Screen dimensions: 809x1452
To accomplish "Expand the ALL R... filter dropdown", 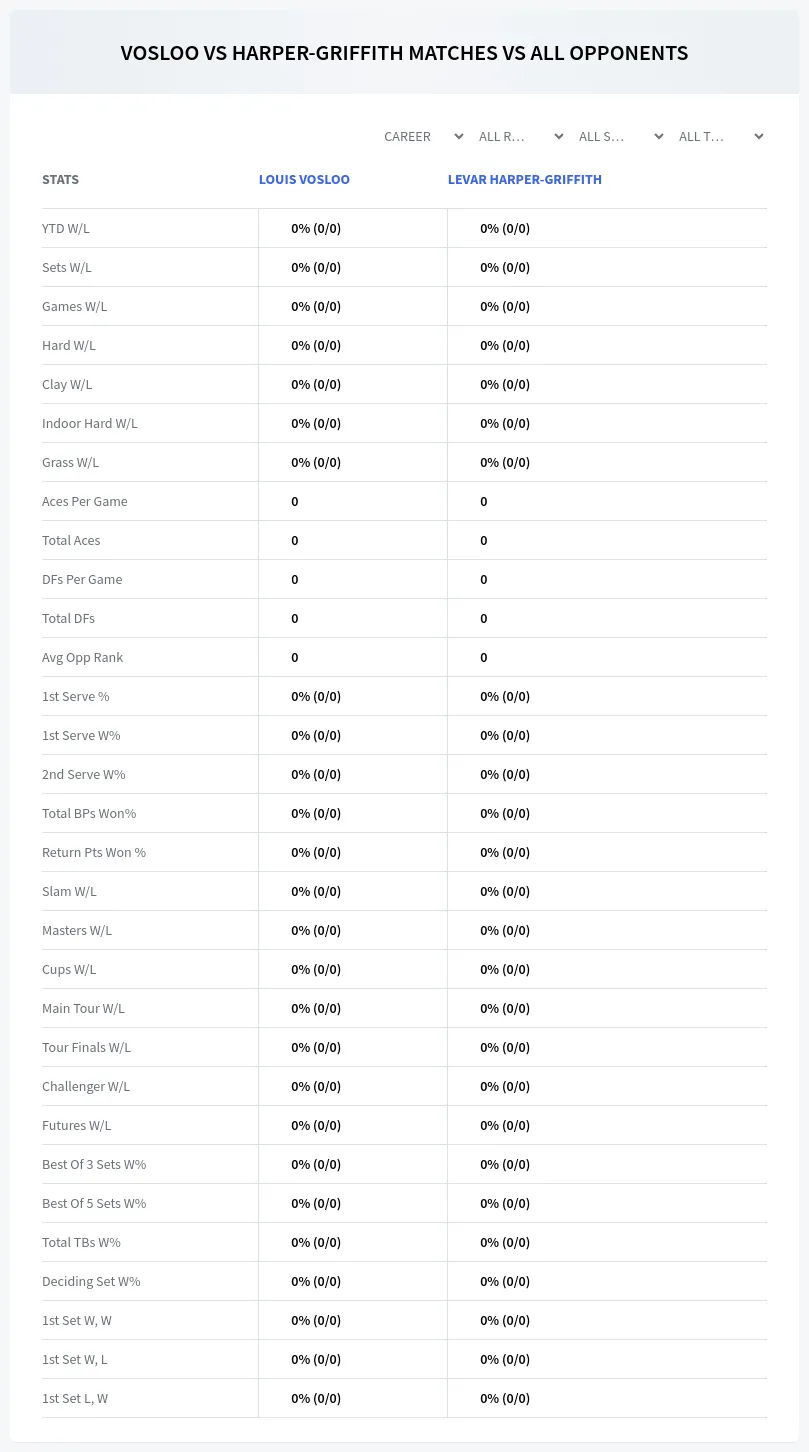I will (x=520, y=136).
